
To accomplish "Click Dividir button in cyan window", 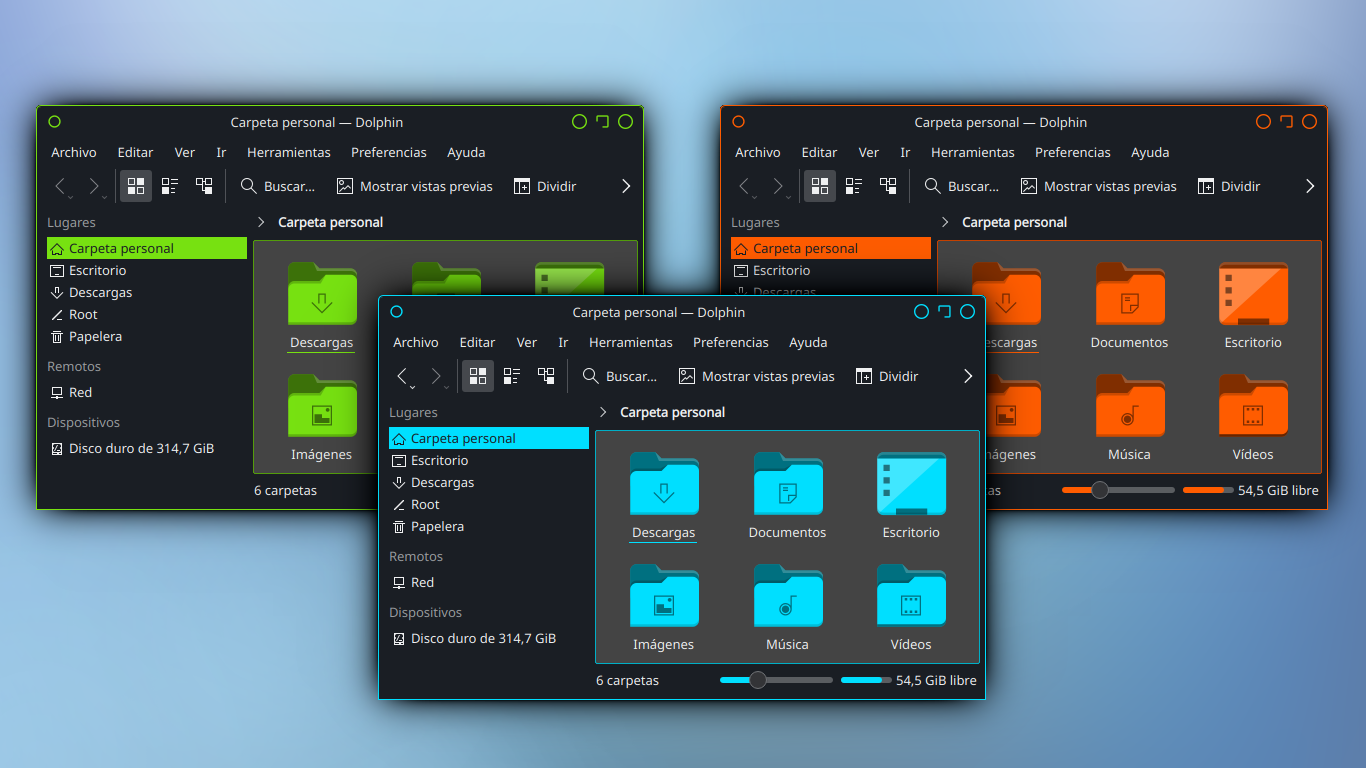I will [887, 376].
